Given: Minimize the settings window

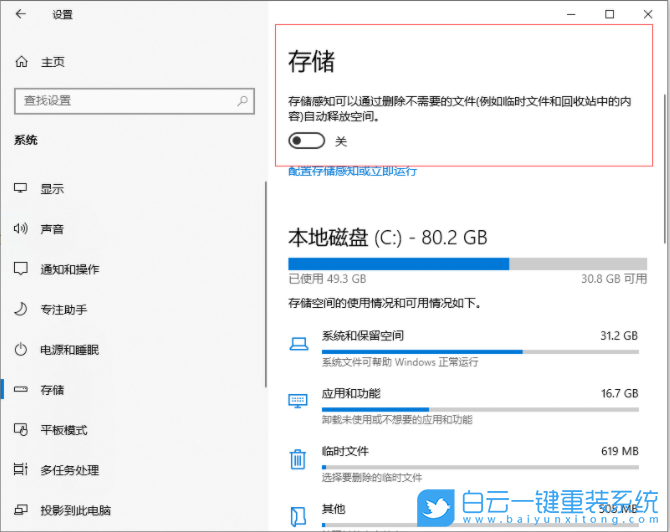Looking at the screenshot, I should pyautogui.click(x=571, y=14).
